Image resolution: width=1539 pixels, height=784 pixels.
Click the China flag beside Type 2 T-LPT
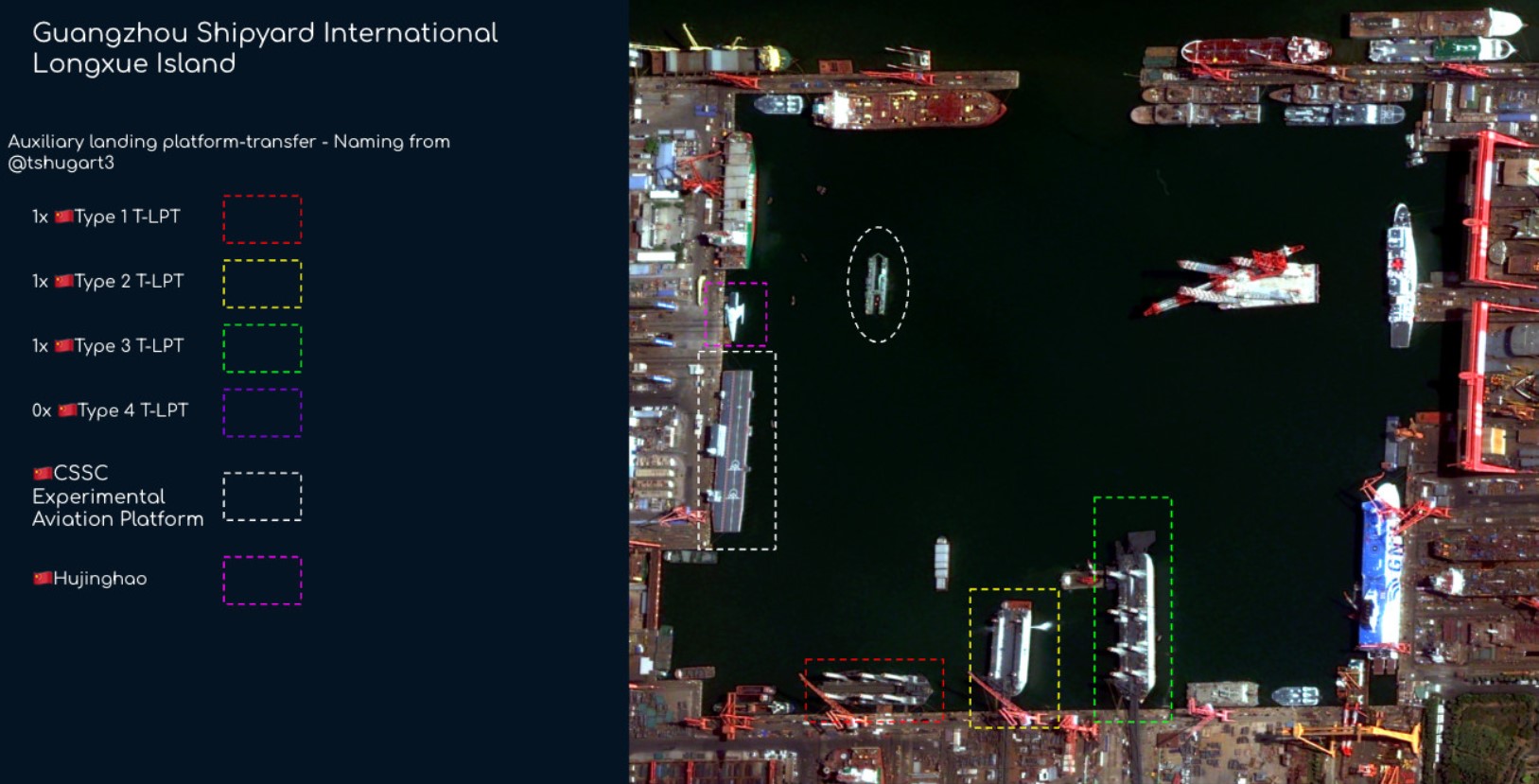[x=63, y=281]
